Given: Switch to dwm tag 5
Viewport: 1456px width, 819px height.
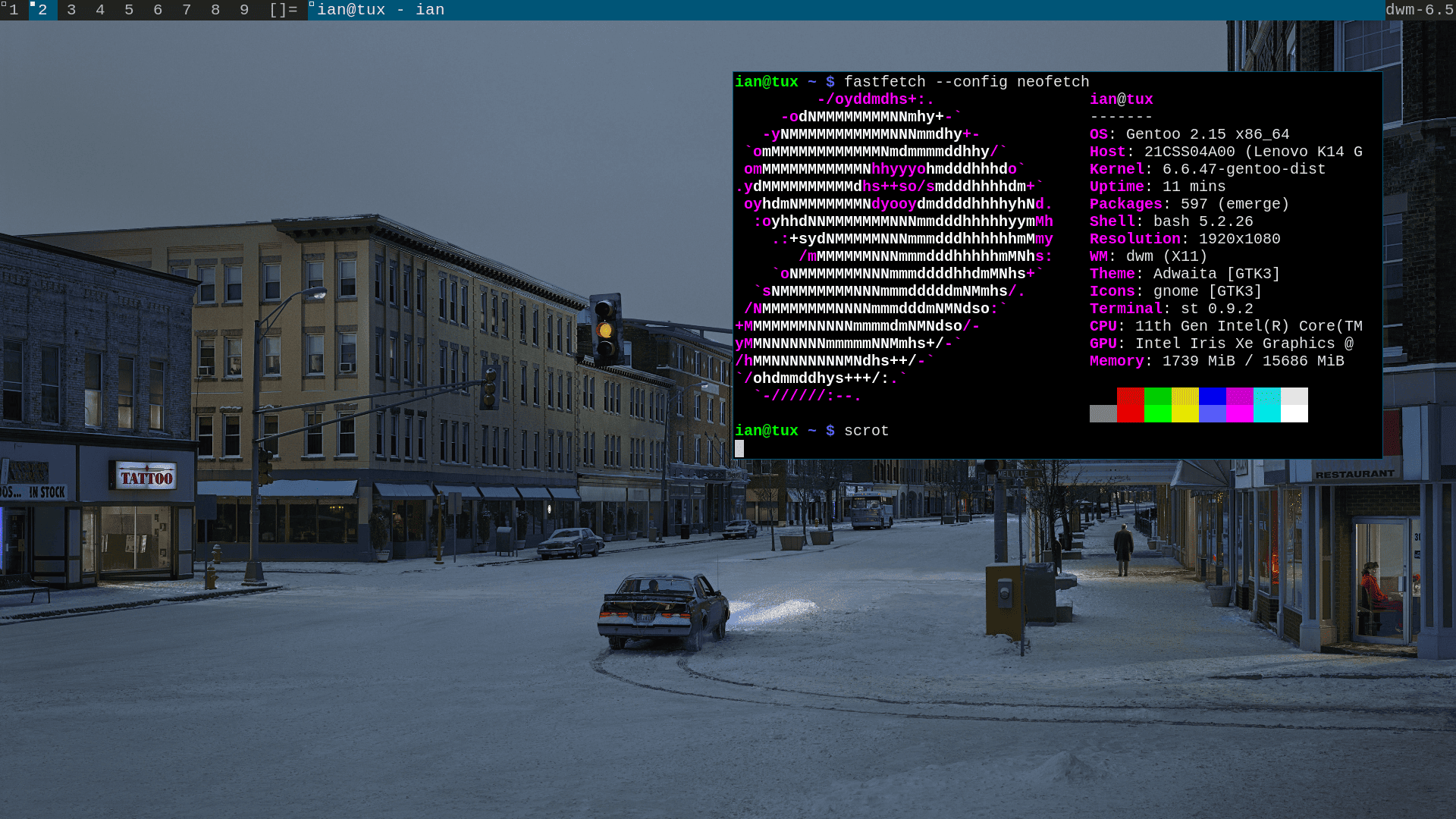Looking at the screenshot, I should (129, 10).
